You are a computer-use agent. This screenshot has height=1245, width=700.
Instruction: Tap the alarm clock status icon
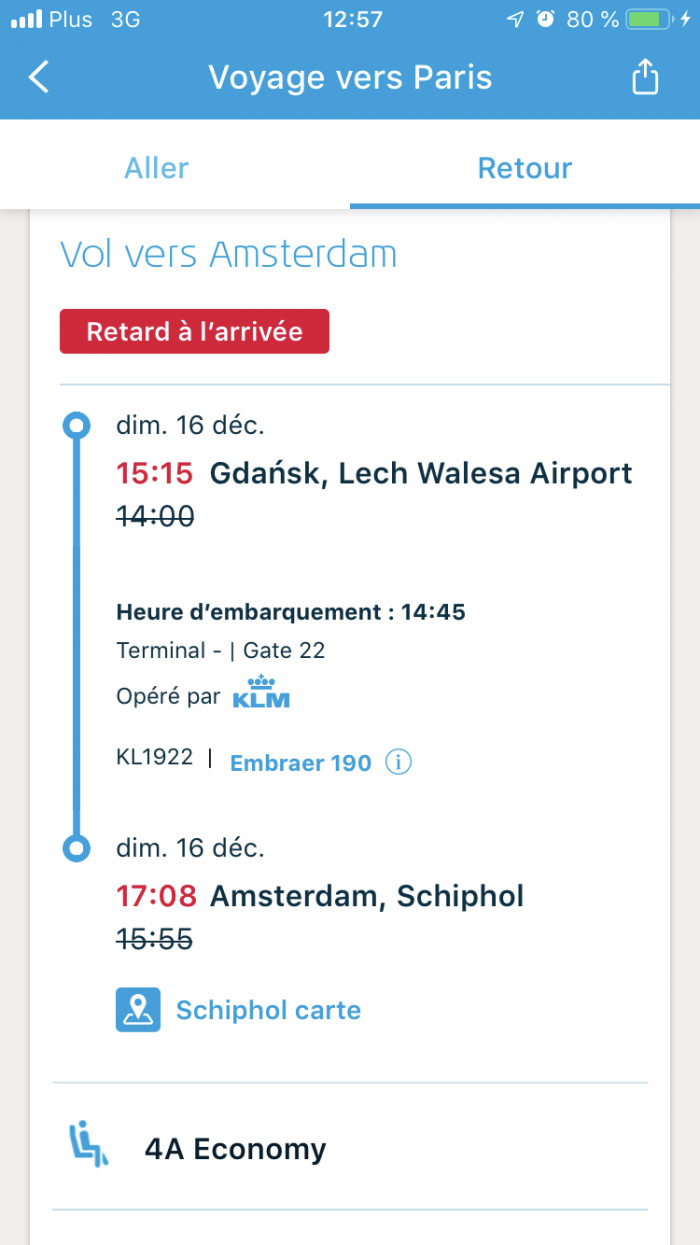pyautogui.click(x=545, y=19)
